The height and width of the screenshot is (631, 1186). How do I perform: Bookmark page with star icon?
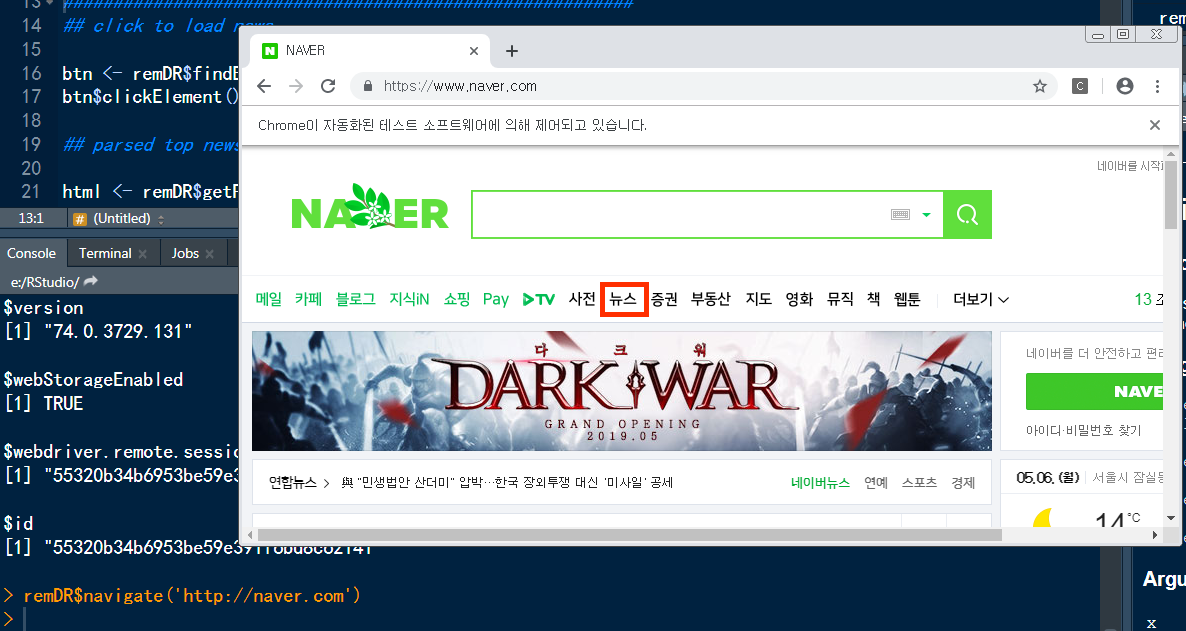click(1040, 86)
